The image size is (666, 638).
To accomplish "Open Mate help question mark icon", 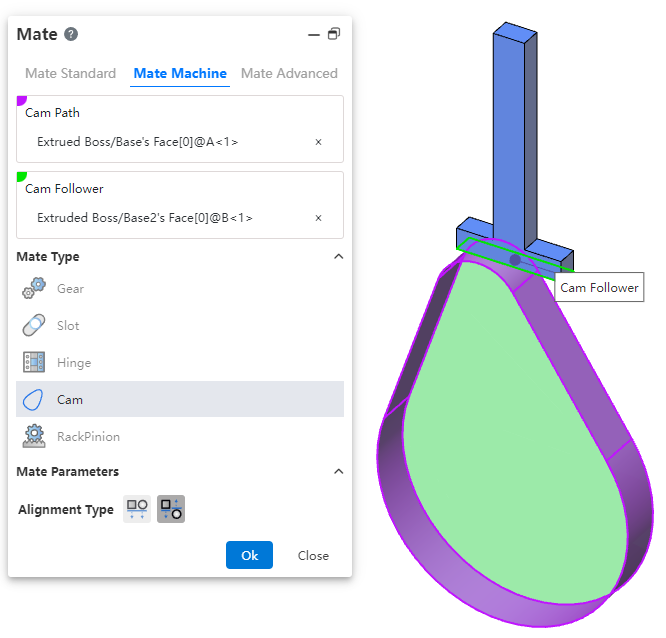I will [x=71, y=34].
